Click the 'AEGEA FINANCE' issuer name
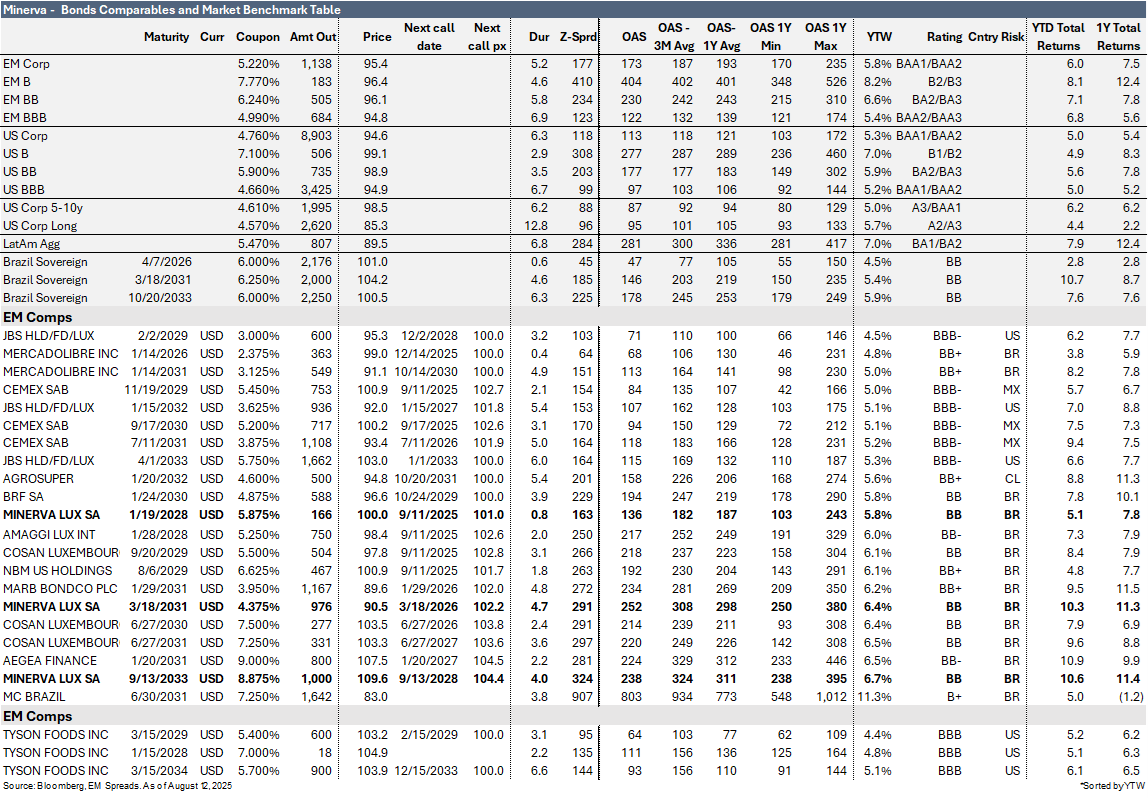Viewport: 1148px width, 799px height. click(x=50, y=661)
